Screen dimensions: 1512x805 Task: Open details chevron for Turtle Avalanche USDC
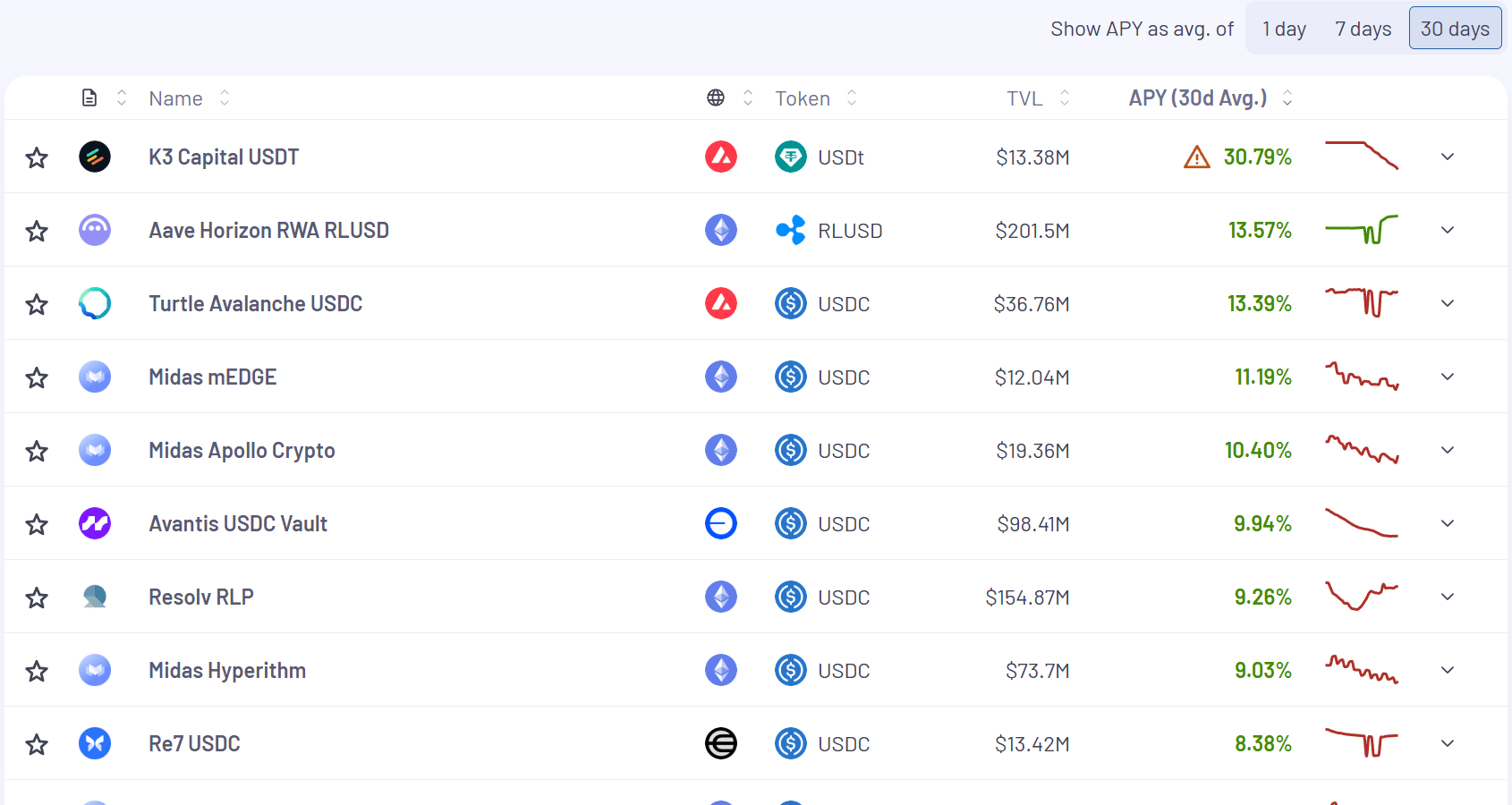coord(1448,304)
